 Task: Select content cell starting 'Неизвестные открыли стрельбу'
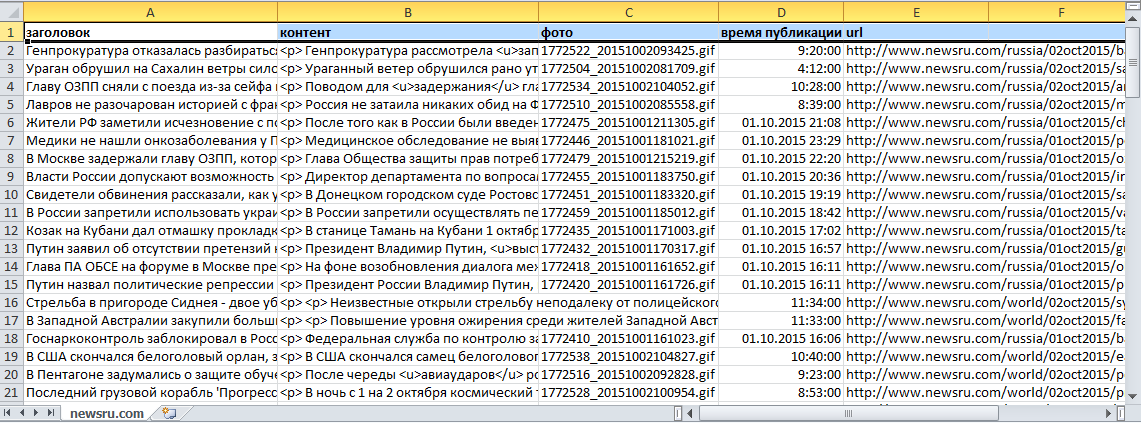[408, 302]
